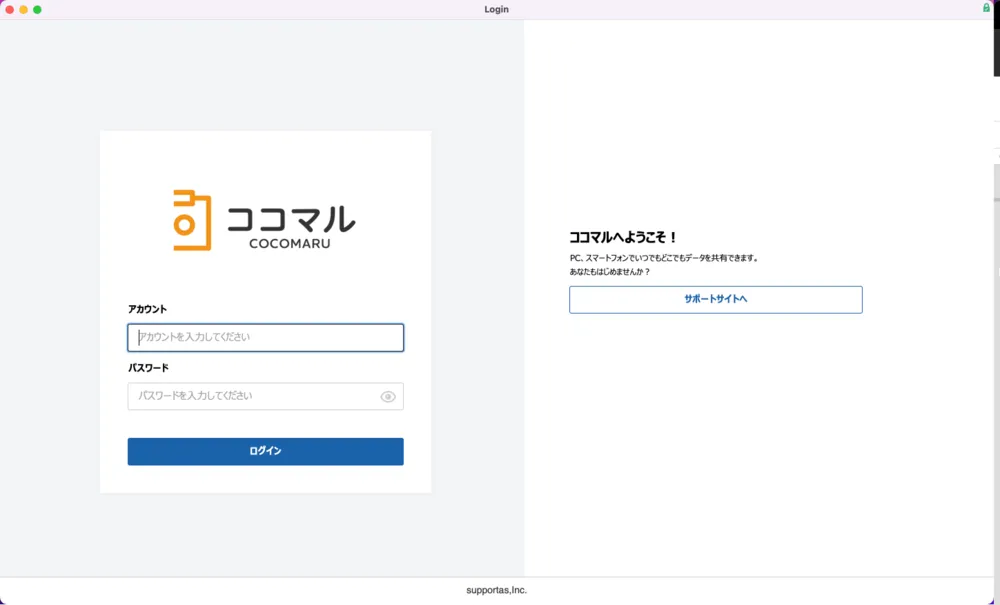Click the PC、スマートフォン description line
This screenshot has height=605, width=1000.
tap(664, 258)
